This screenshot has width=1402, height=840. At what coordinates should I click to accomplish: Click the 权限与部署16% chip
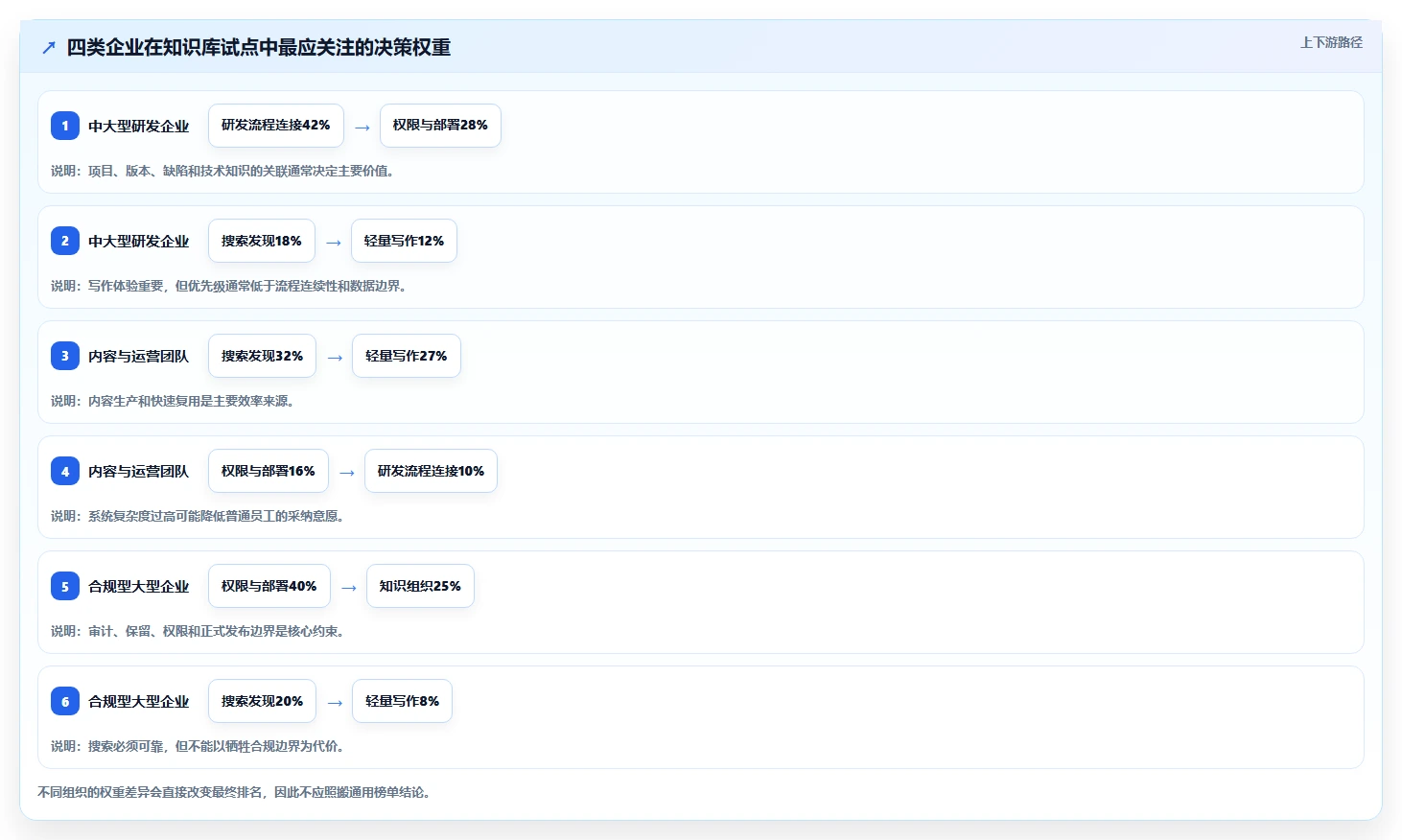click(x=269, y=471)
